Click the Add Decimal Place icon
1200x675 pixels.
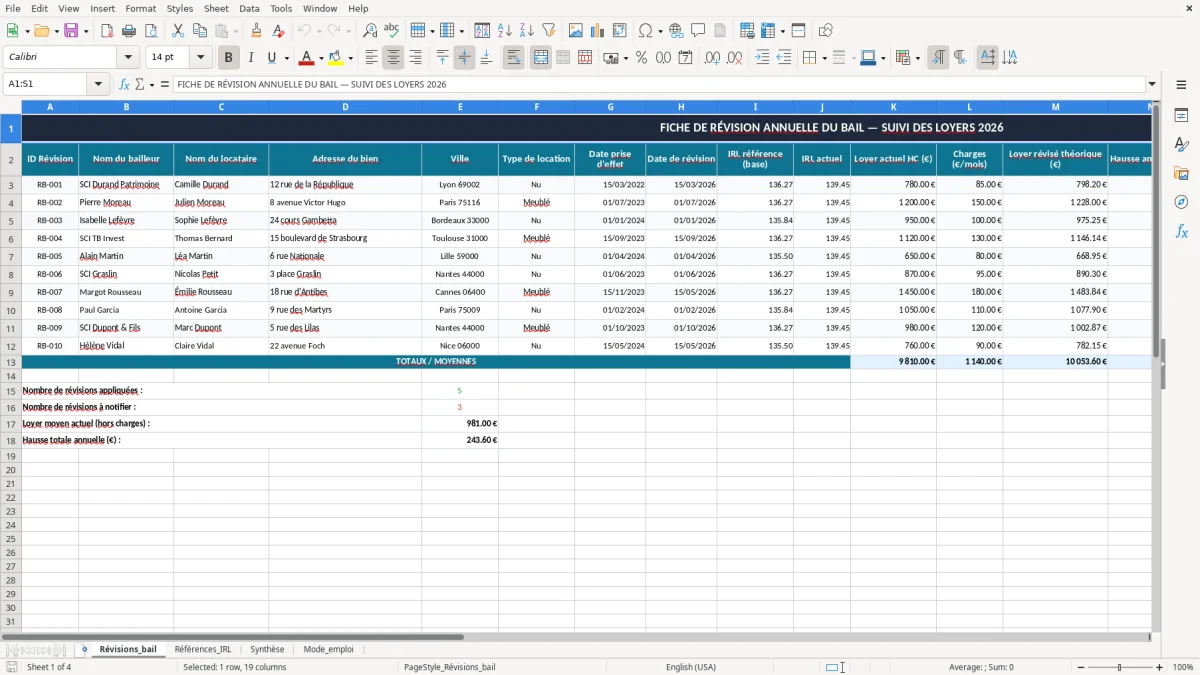712,58
